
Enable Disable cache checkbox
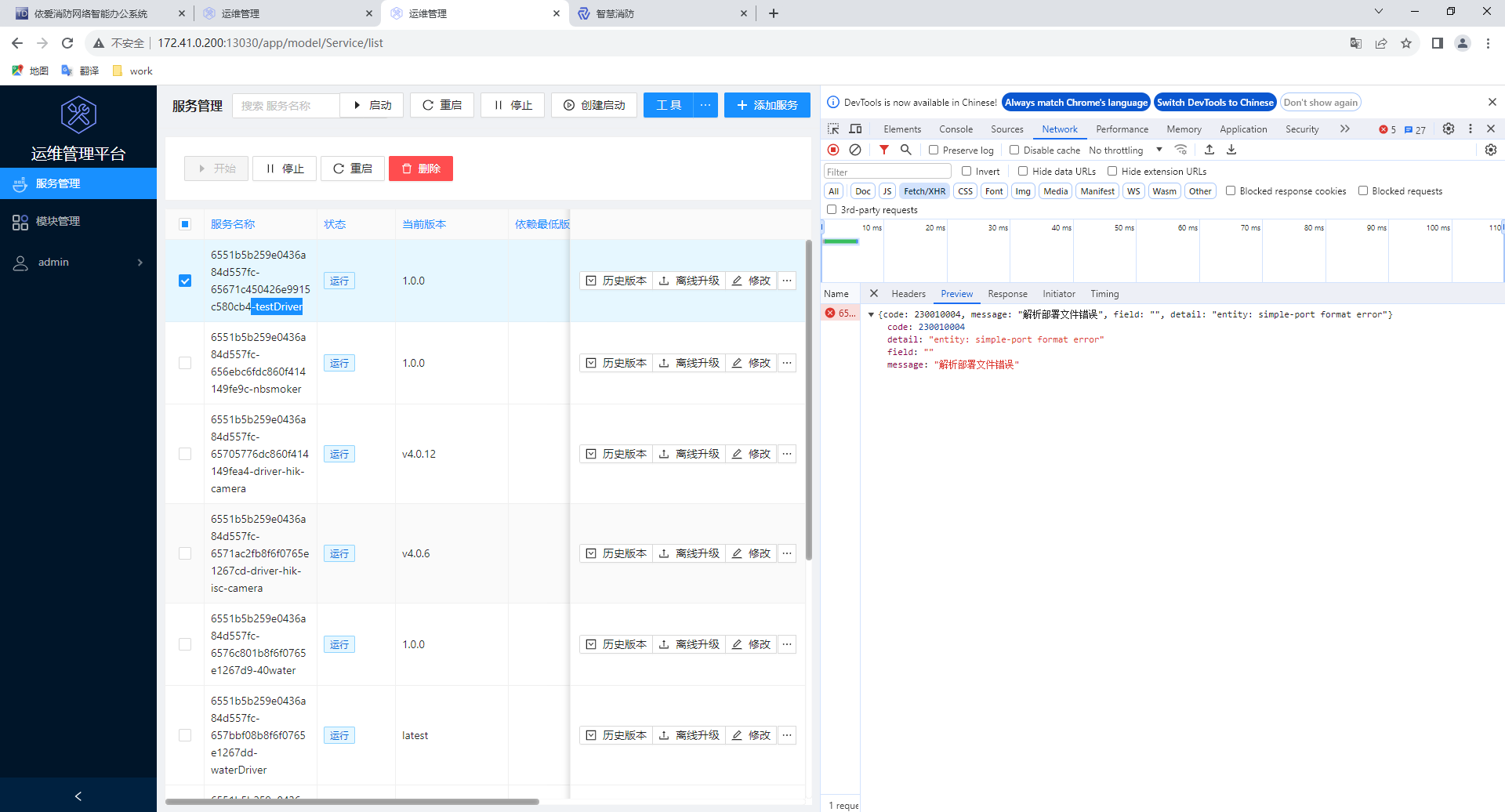[x=1014, y=150]
